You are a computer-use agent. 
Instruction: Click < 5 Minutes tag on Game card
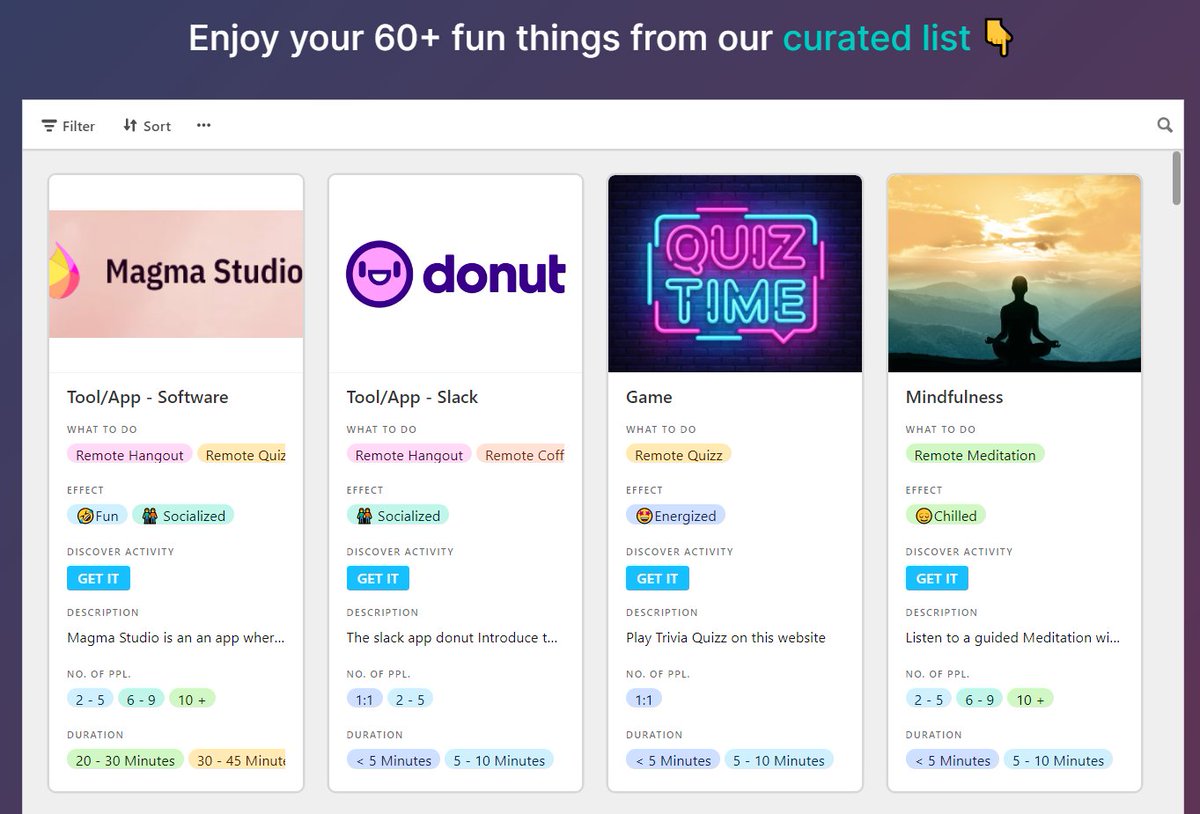click(673, 760)
